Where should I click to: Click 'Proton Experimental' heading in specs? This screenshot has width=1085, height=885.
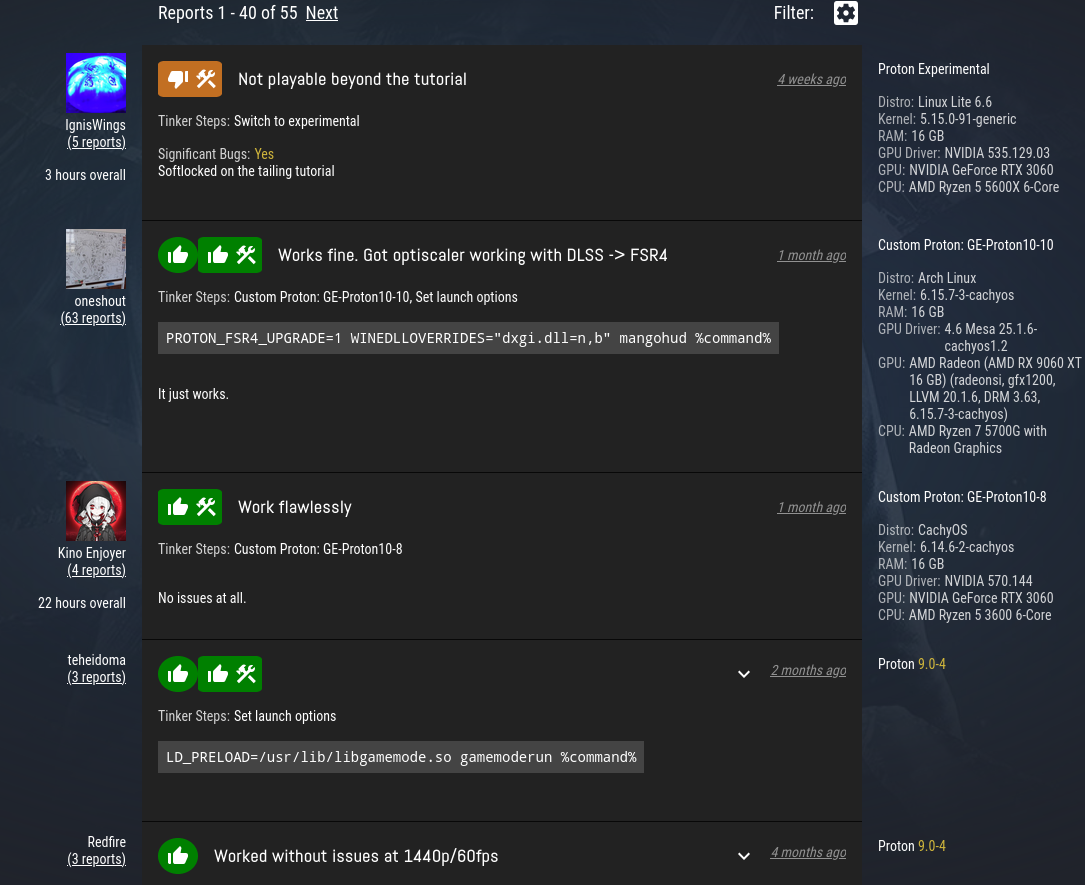coord(933,69)
